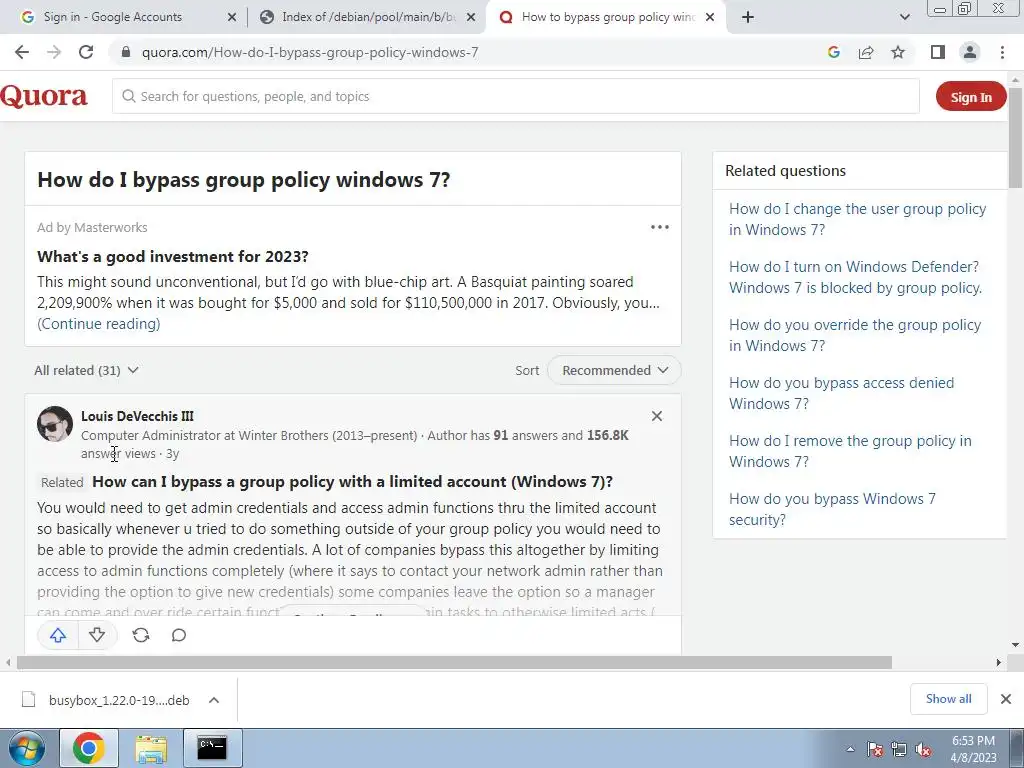Open the Chrome profile menu
This screenshot has width=1024, height=768.
click(x=970, y=52)
